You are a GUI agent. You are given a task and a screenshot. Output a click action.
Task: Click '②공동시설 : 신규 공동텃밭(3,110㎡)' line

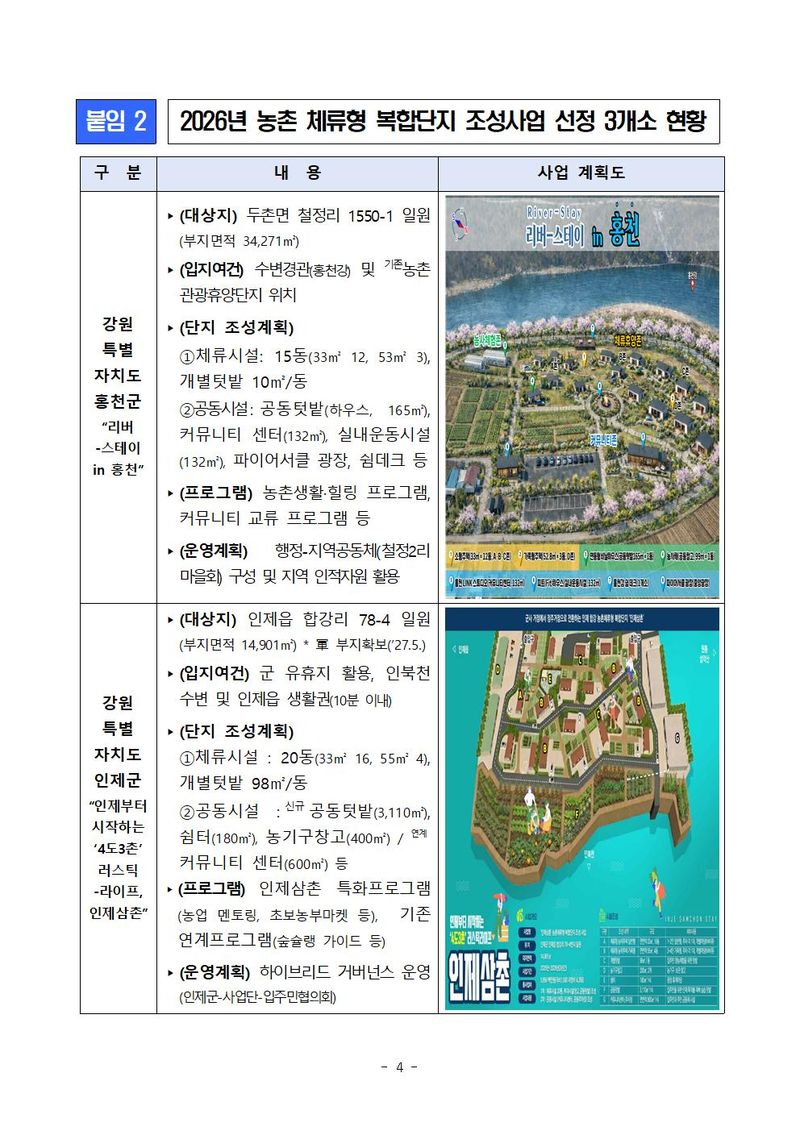(x=304, y=811)
